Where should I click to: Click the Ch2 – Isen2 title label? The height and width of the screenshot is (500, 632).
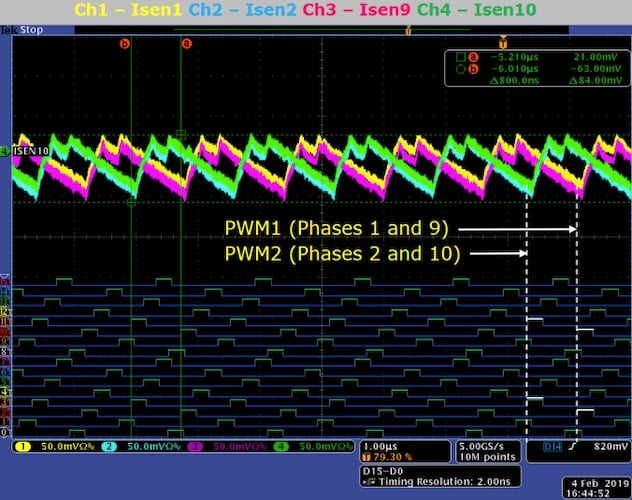243,10
